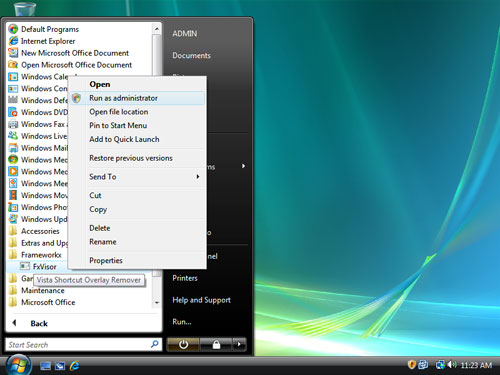Click the Windows Movie Maker icon
500x375 pixels.
click(x=13, y=195)
